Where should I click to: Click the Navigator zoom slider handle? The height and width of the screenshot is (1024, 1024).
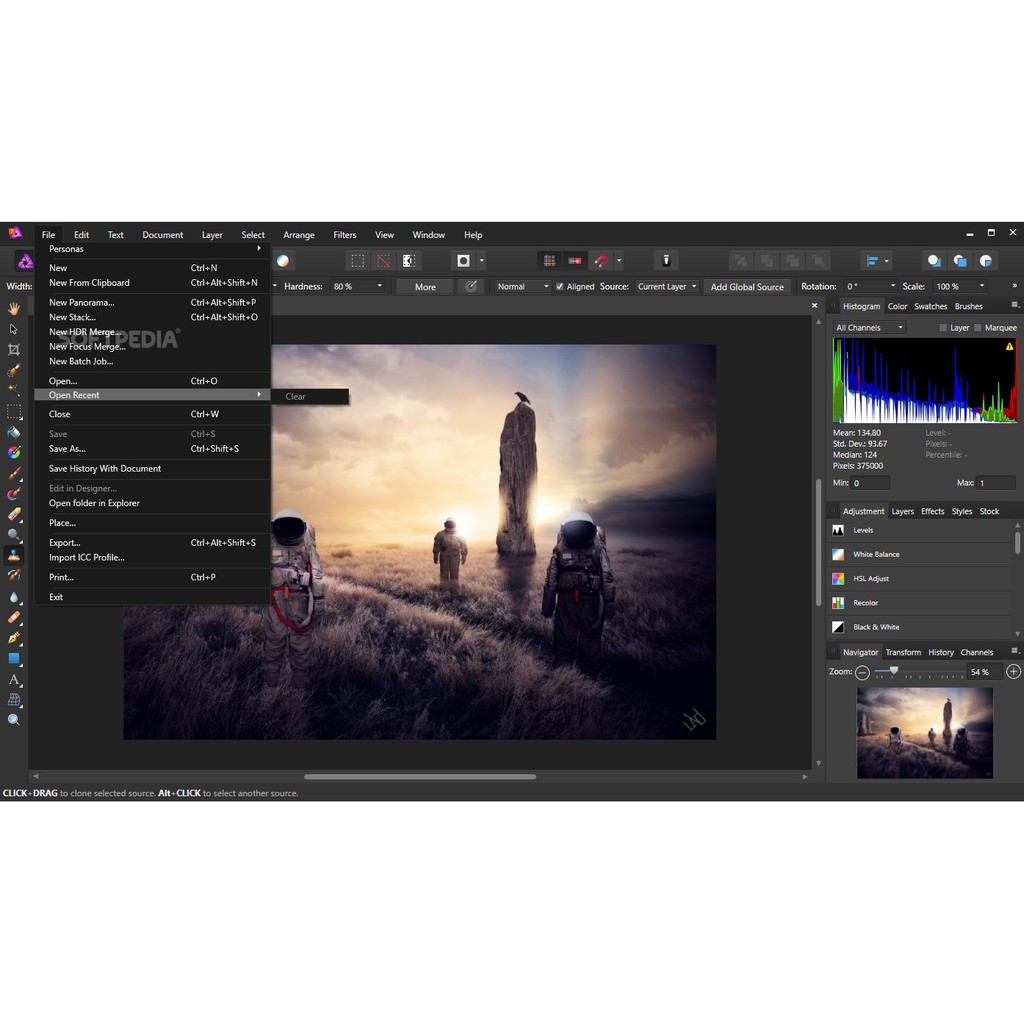[893, 671]
